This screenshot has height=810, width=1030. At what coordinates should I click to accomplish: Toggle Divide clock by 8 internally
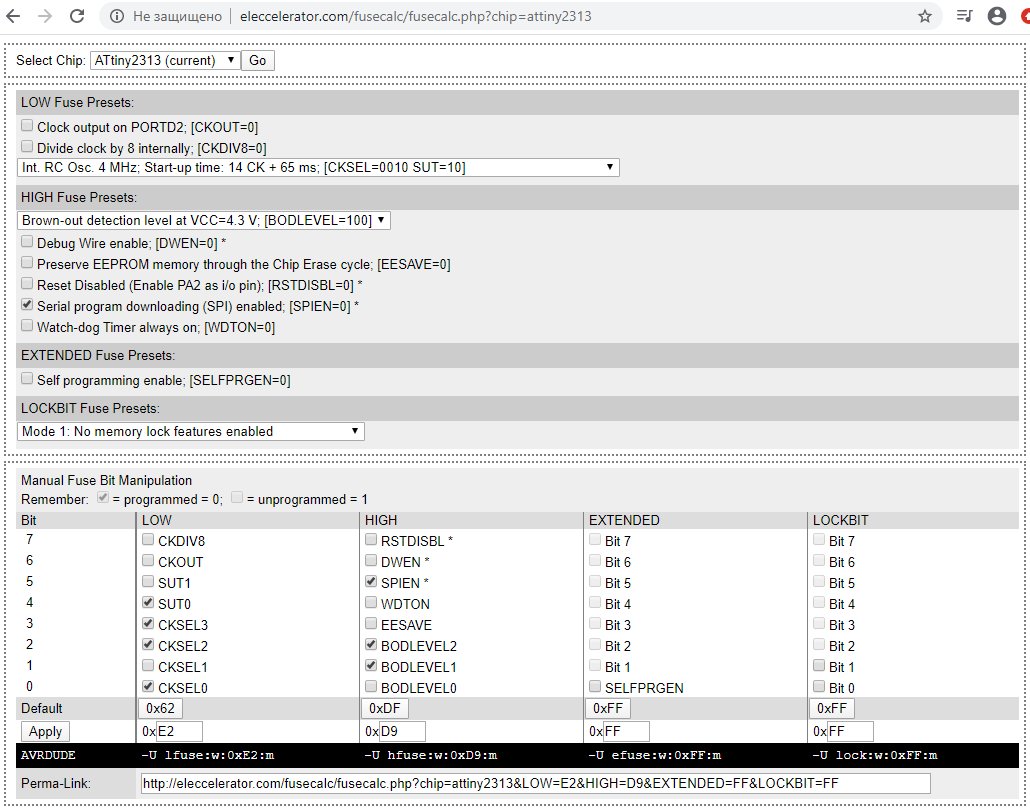tap(27, 146)
